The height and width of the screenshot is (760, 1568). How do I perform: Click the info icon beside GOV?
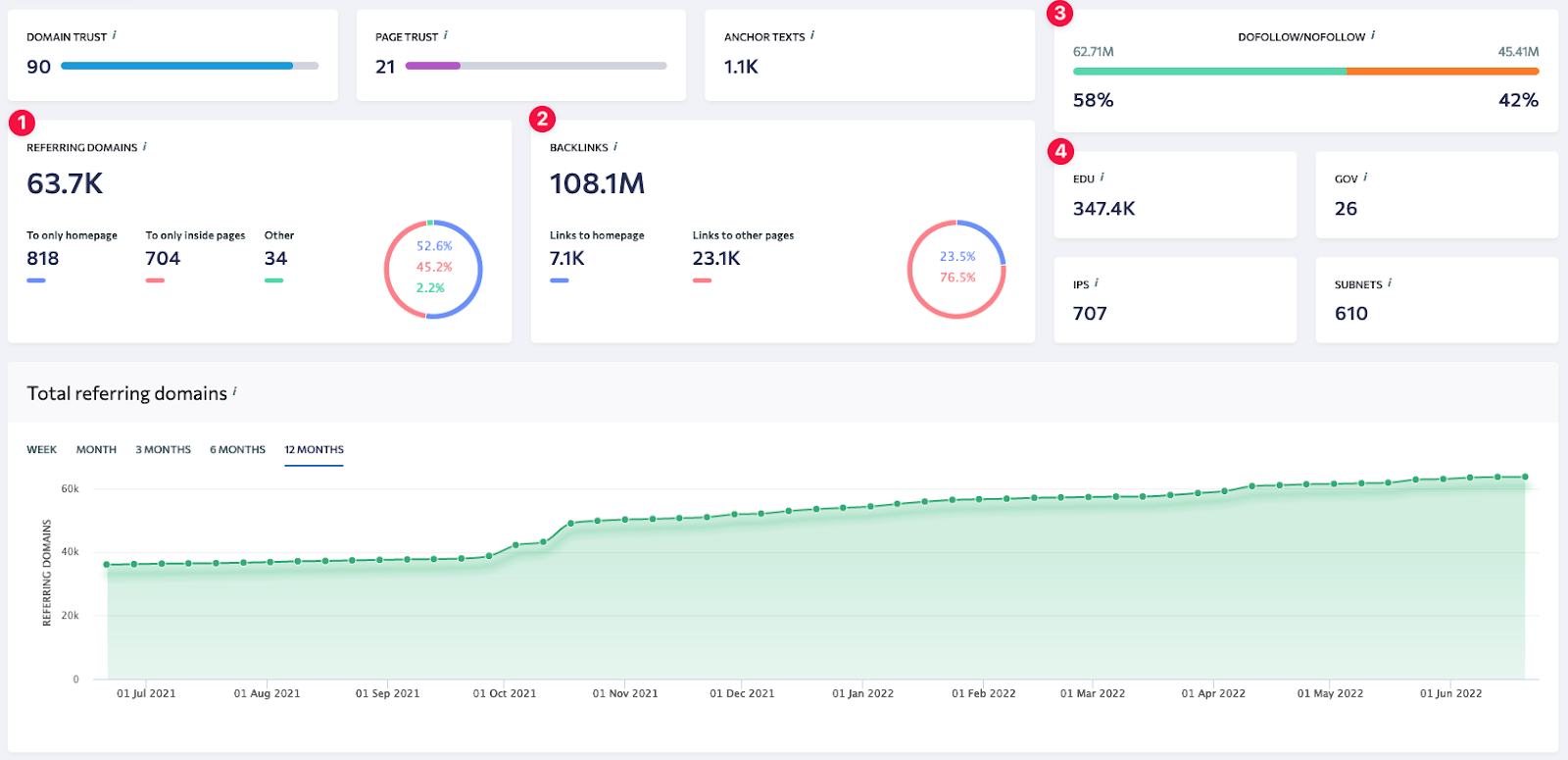[1365, 177]
